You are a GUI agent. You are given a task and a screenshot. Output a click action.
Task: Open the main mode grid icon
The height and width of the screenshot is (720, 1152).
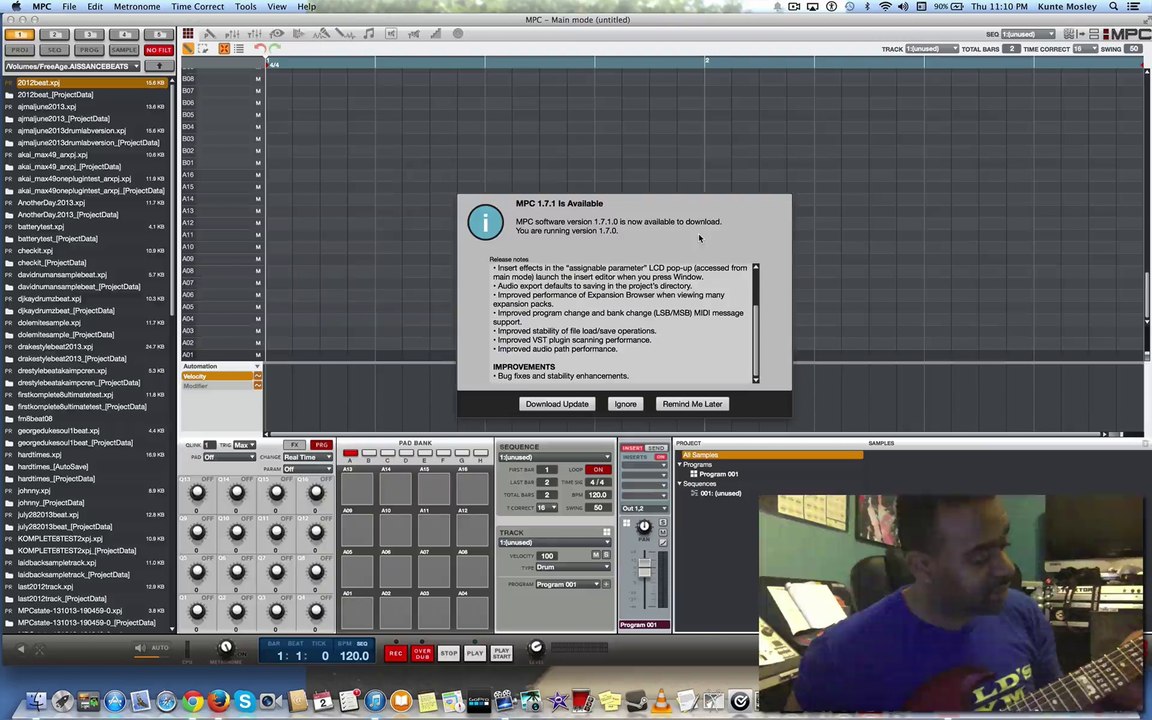pos(188,34)
